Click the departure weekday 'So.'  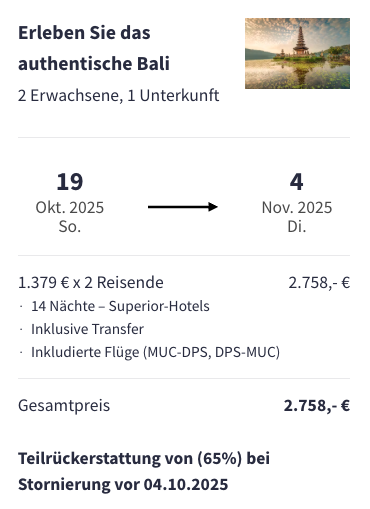(70, 227)
